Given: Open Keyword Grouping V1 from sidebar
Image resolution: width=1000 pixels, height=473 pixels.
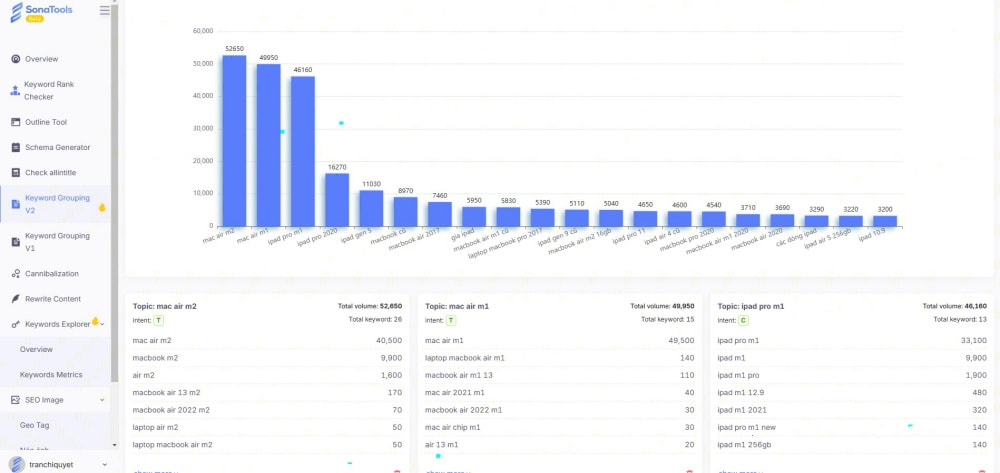Looking at the screenshot, I should pyautogui.click(x=57, y=242).
